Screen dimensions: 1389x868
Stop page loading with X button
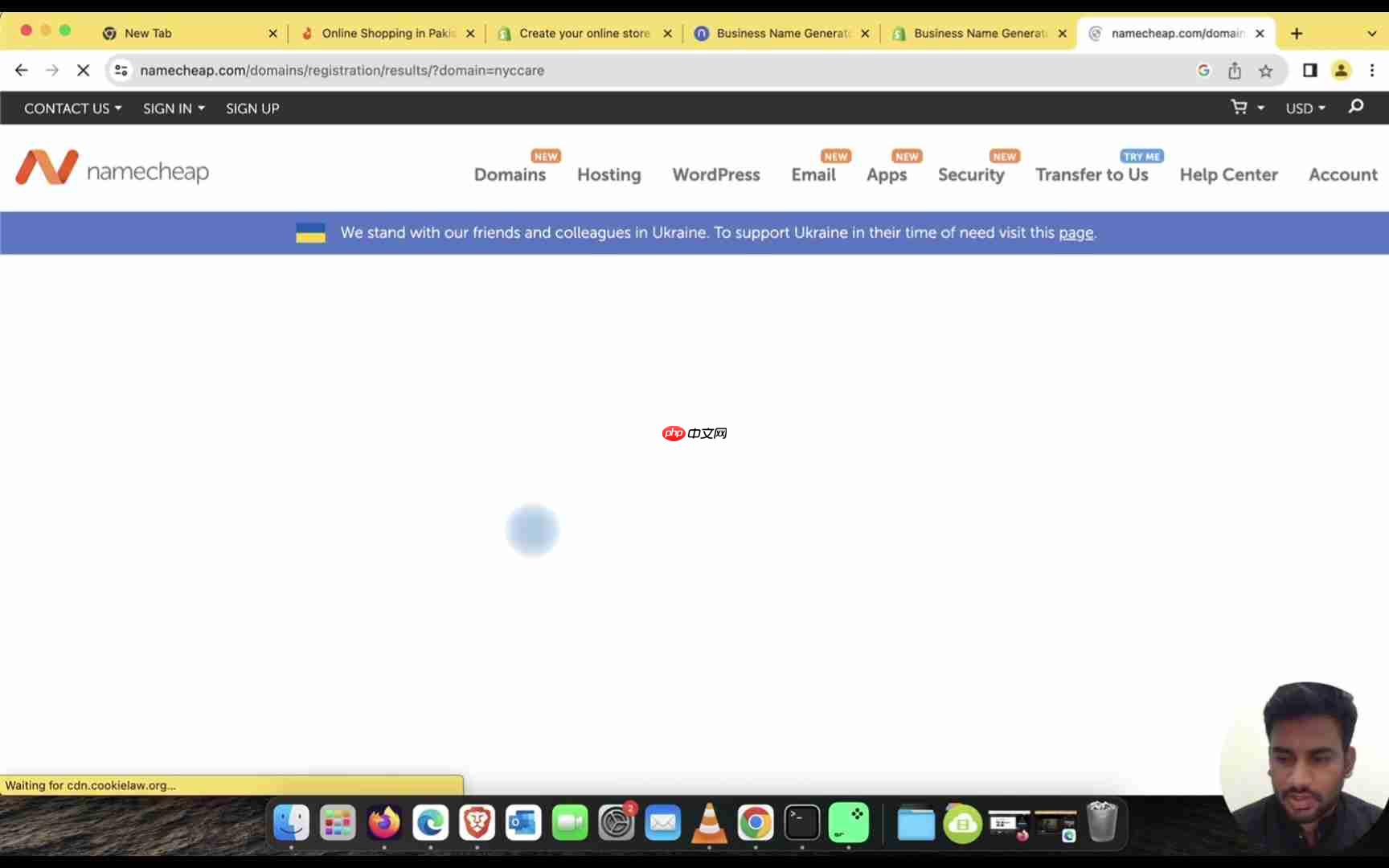pyautogui.click(x=83, y=71)
